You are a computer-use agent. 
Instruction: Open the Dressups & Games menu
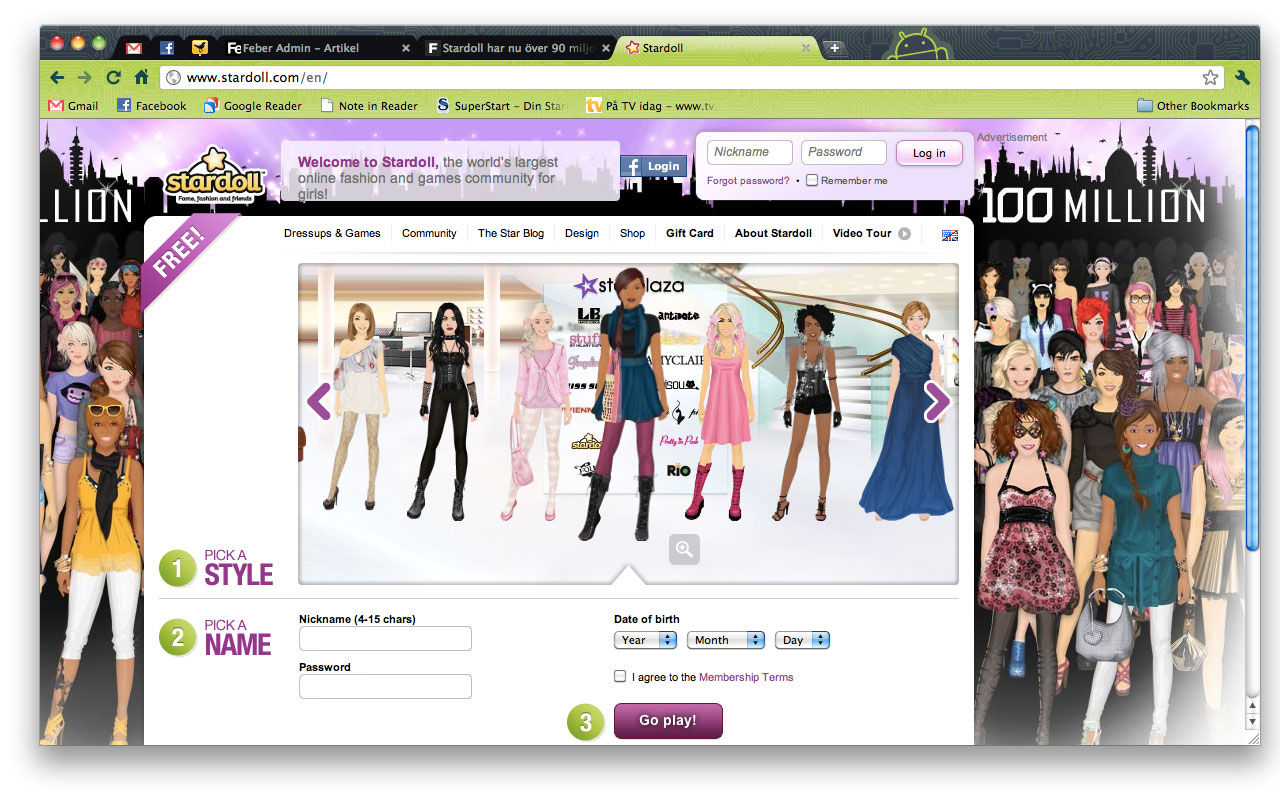point(332,233)
